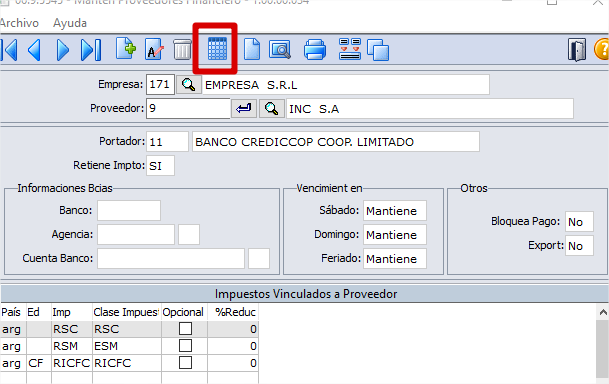Click the Opcional column header

pos(184,312)
